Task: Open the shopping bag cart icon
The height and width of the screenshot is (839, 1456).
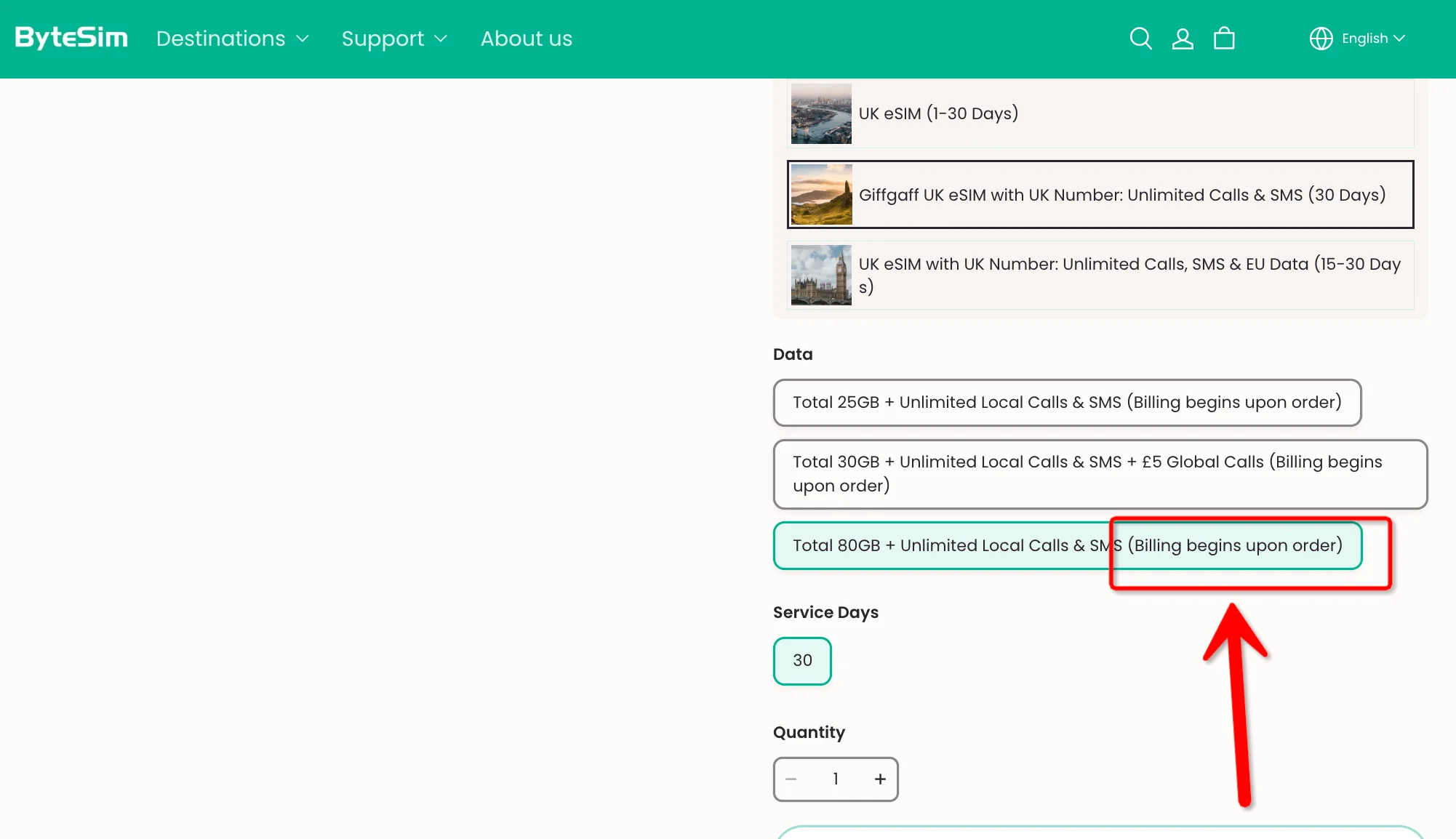Action: 1224,39
